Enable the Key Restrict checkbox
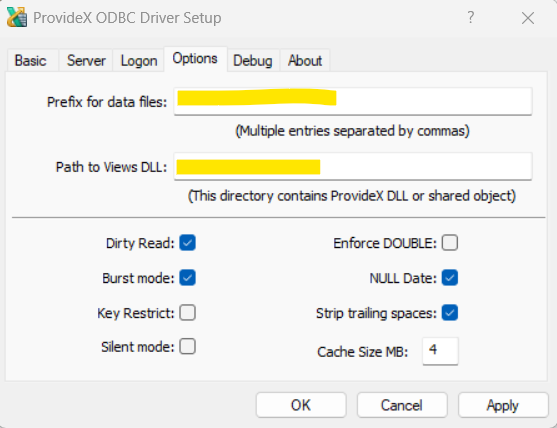The image size is (557, 428). [x=188, y=313]
